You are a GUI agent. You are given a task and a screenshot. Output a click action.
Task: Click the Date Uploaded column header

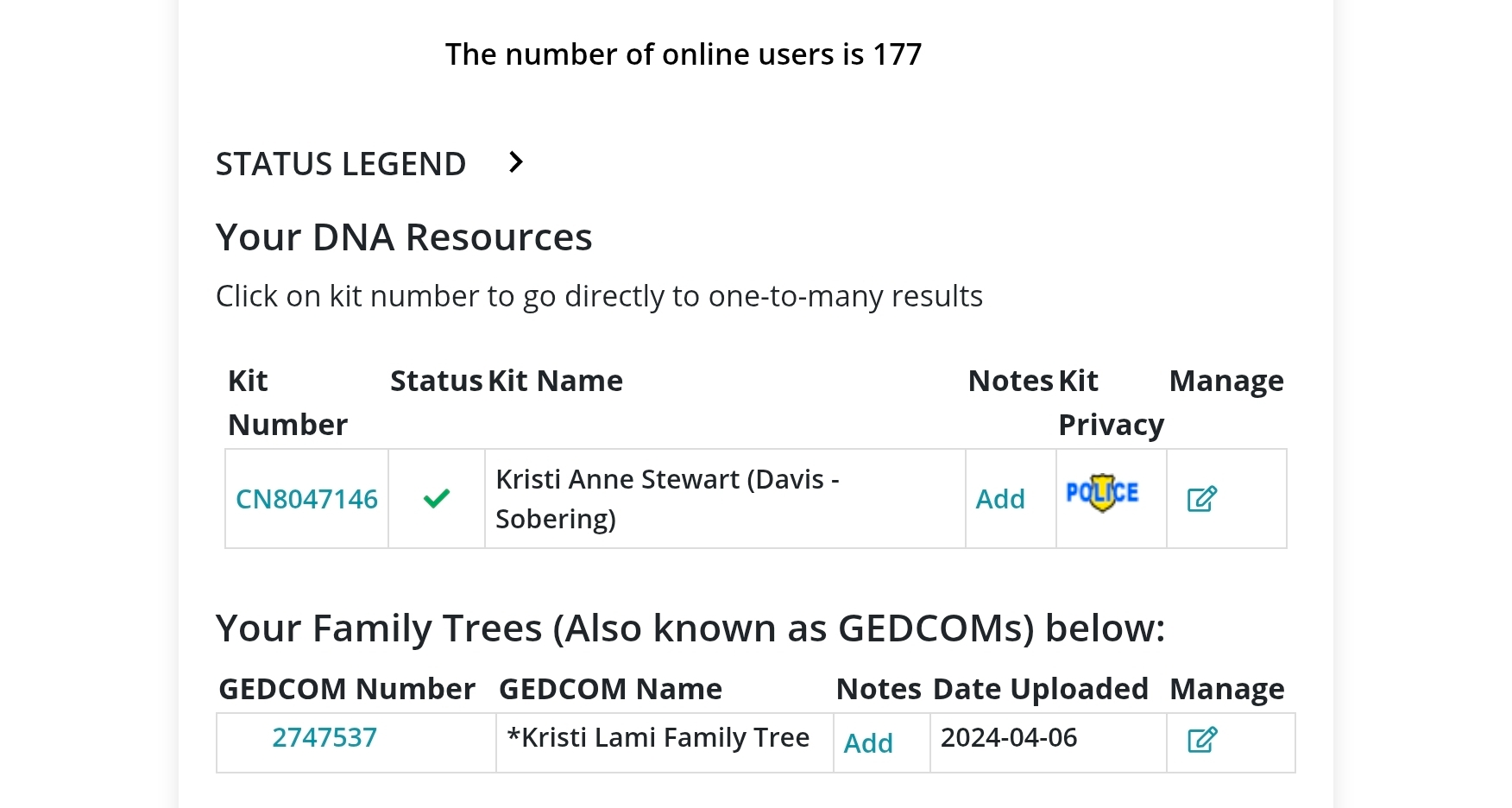[1040, 689]
